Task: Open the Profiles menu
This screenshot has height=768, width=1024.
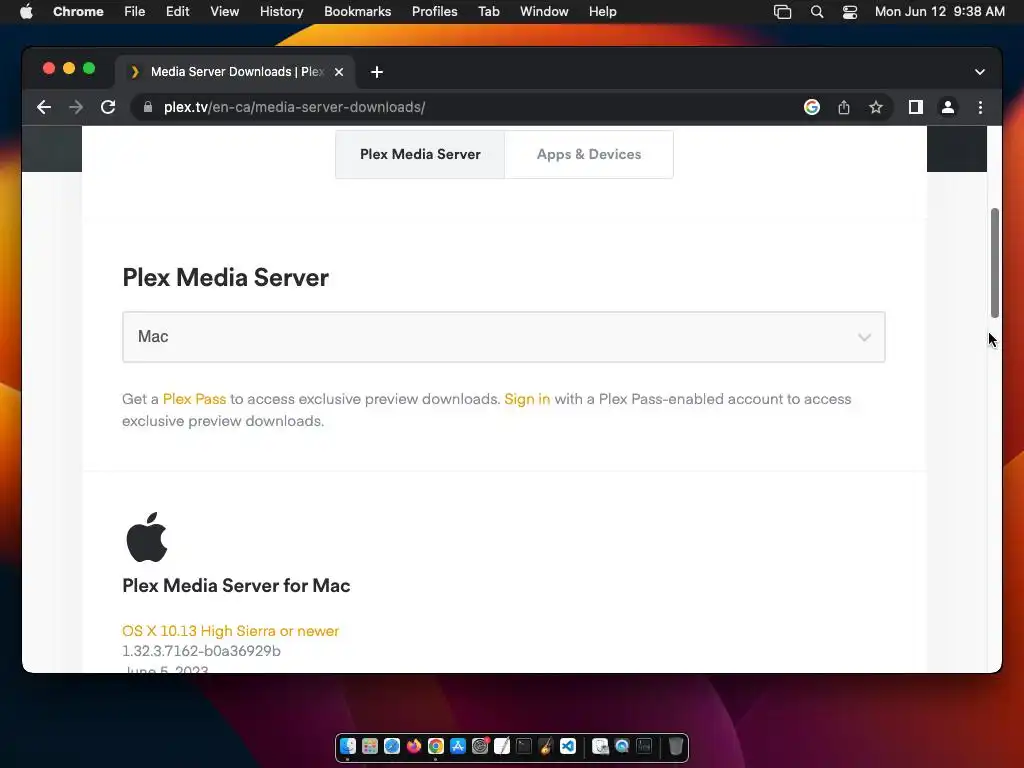Action: coord(434,12)
